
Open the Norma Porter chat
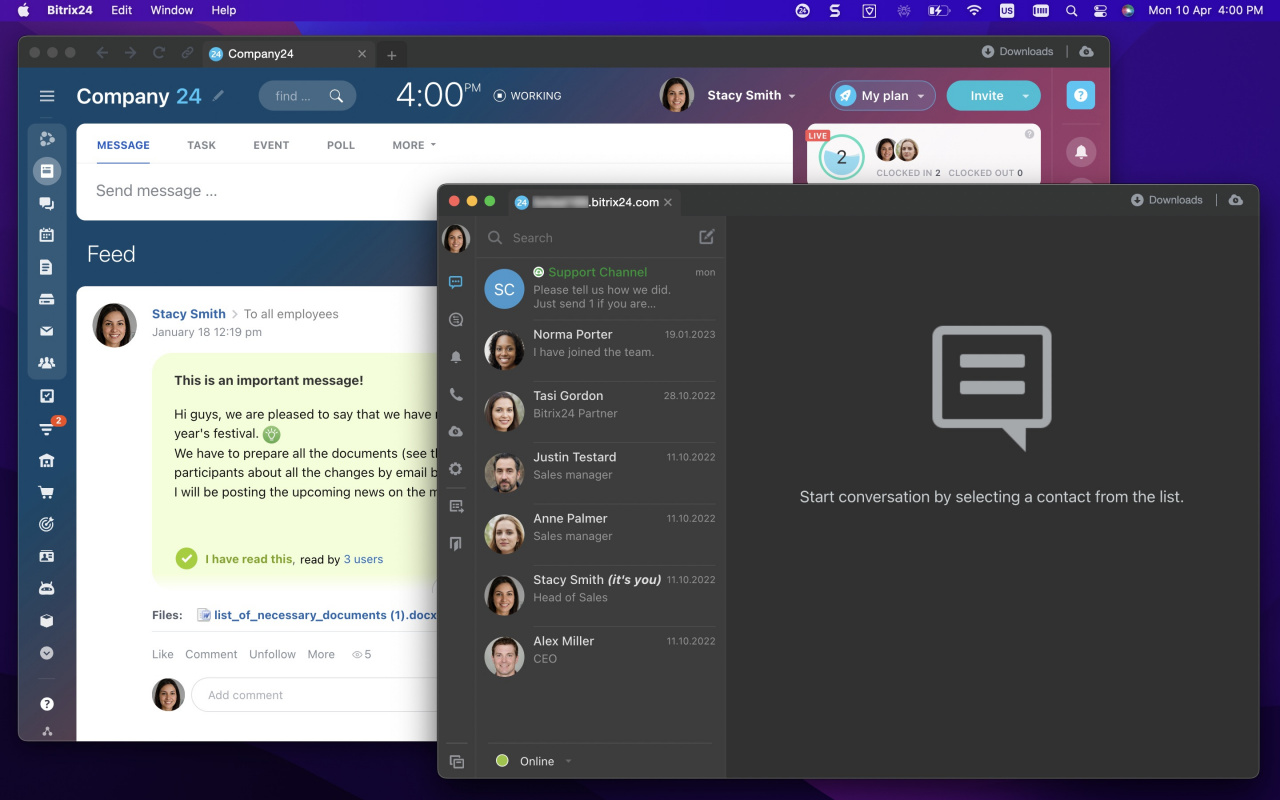point(600,350)
